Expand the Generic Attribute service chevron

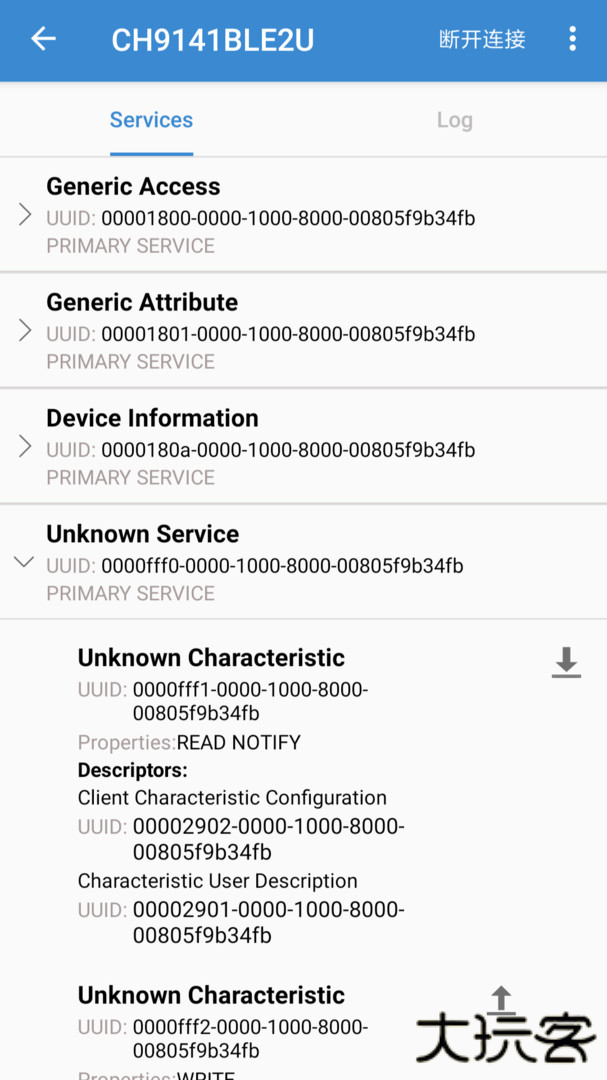coord(25,331)
